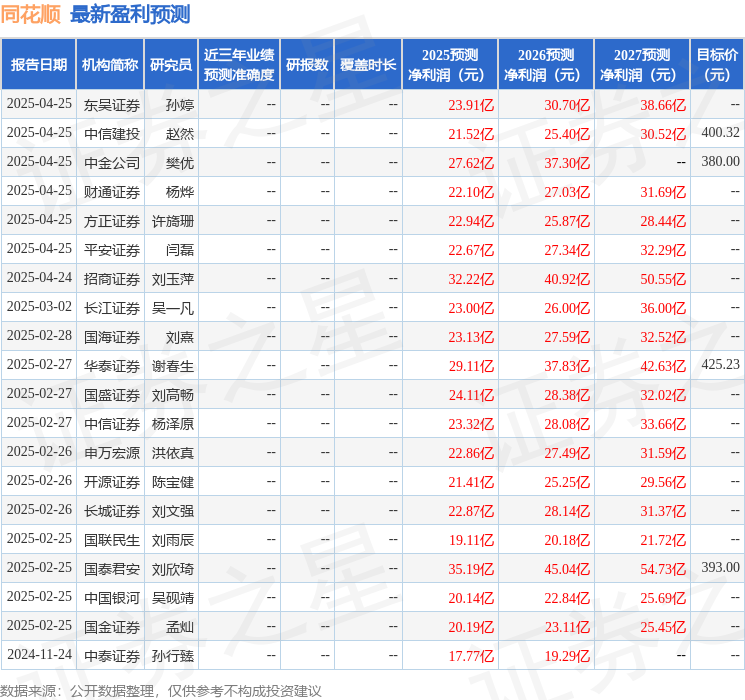Select analyst 吴一凡 cell

[x=172, y=308]
